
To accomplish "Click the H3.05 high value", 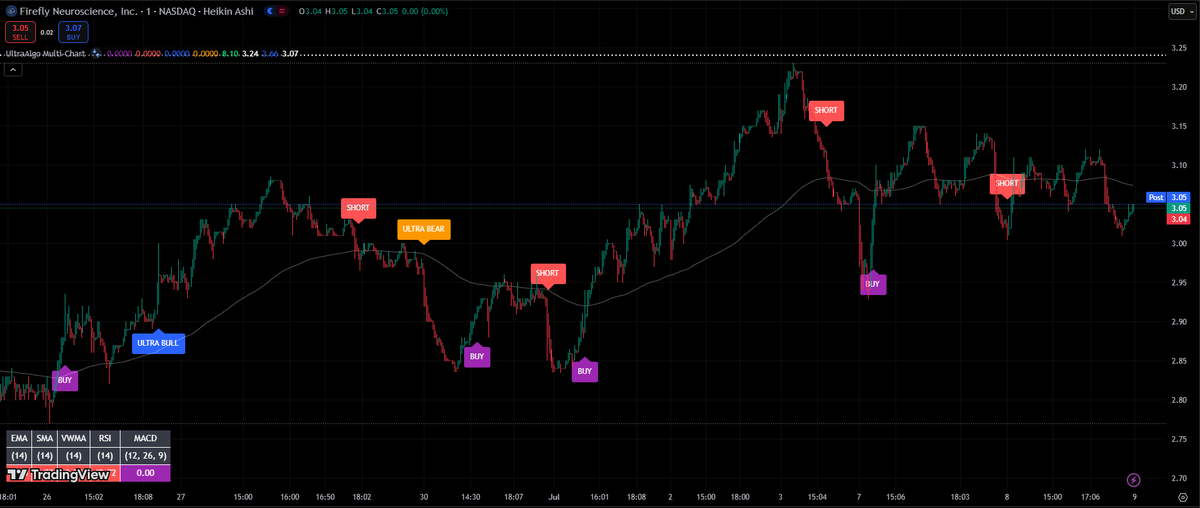I will [336, 11].
